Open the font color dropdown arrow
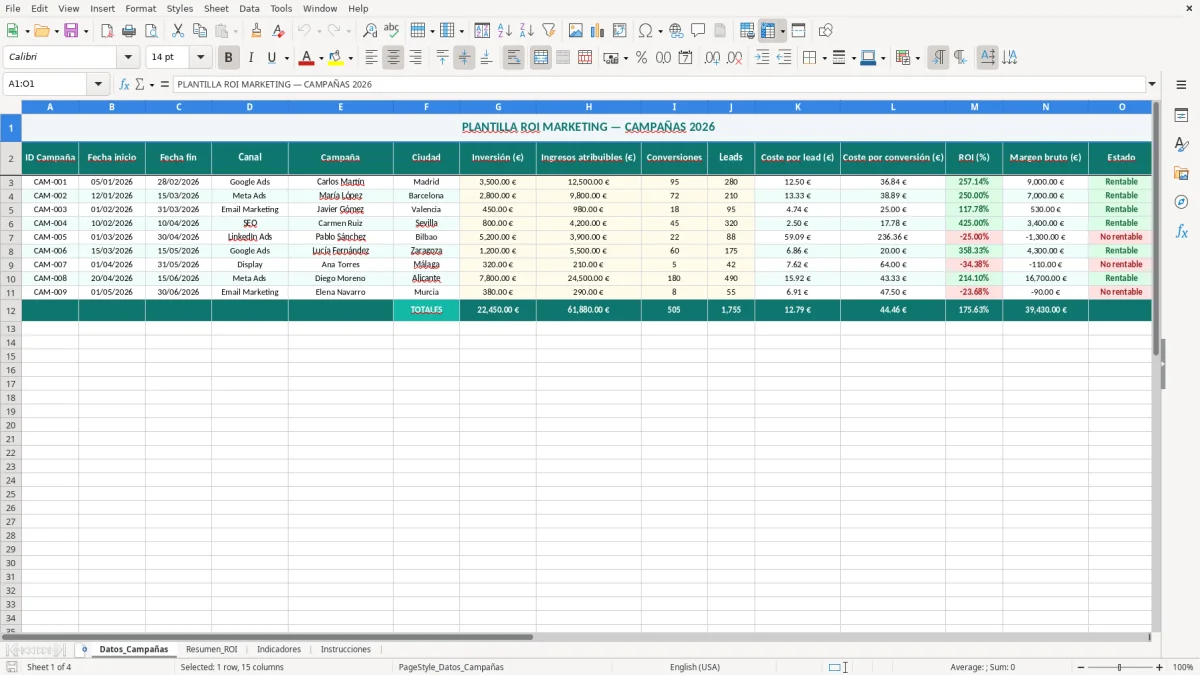The width and height of the screenshot is (1200, 675). pos(321,58)
